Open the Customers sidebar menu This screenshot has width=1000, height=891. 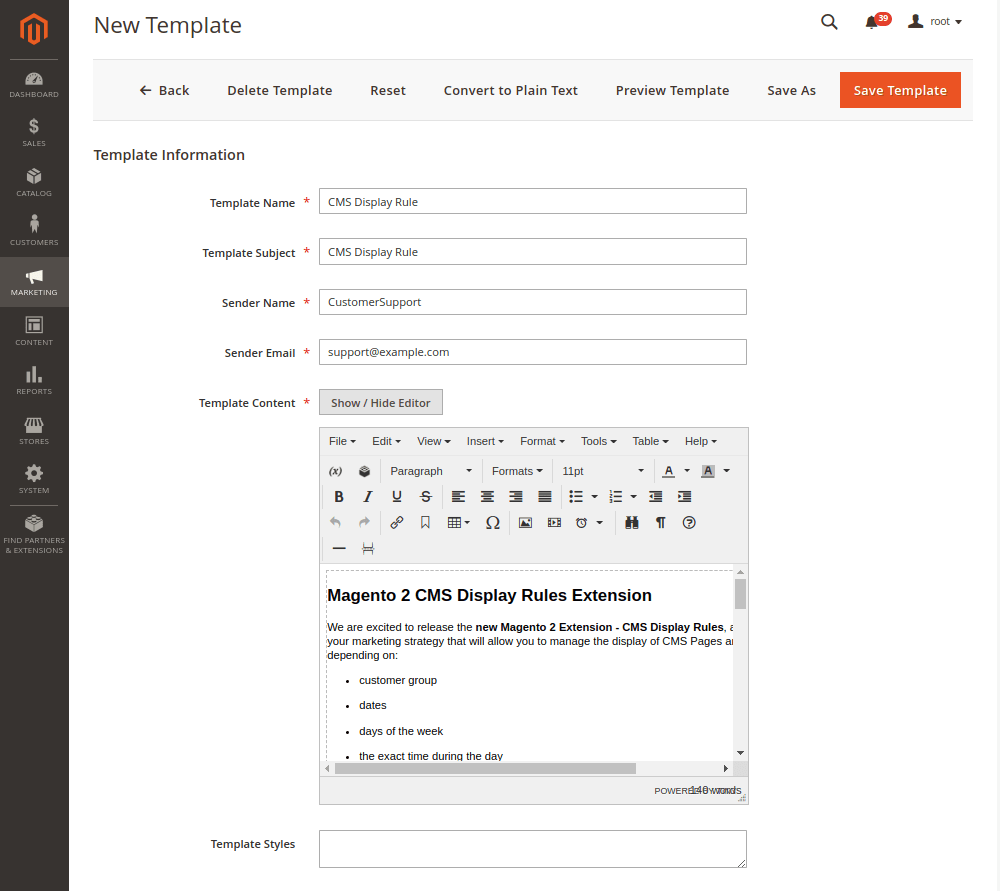pyautogui.click(x=34, y=232)
